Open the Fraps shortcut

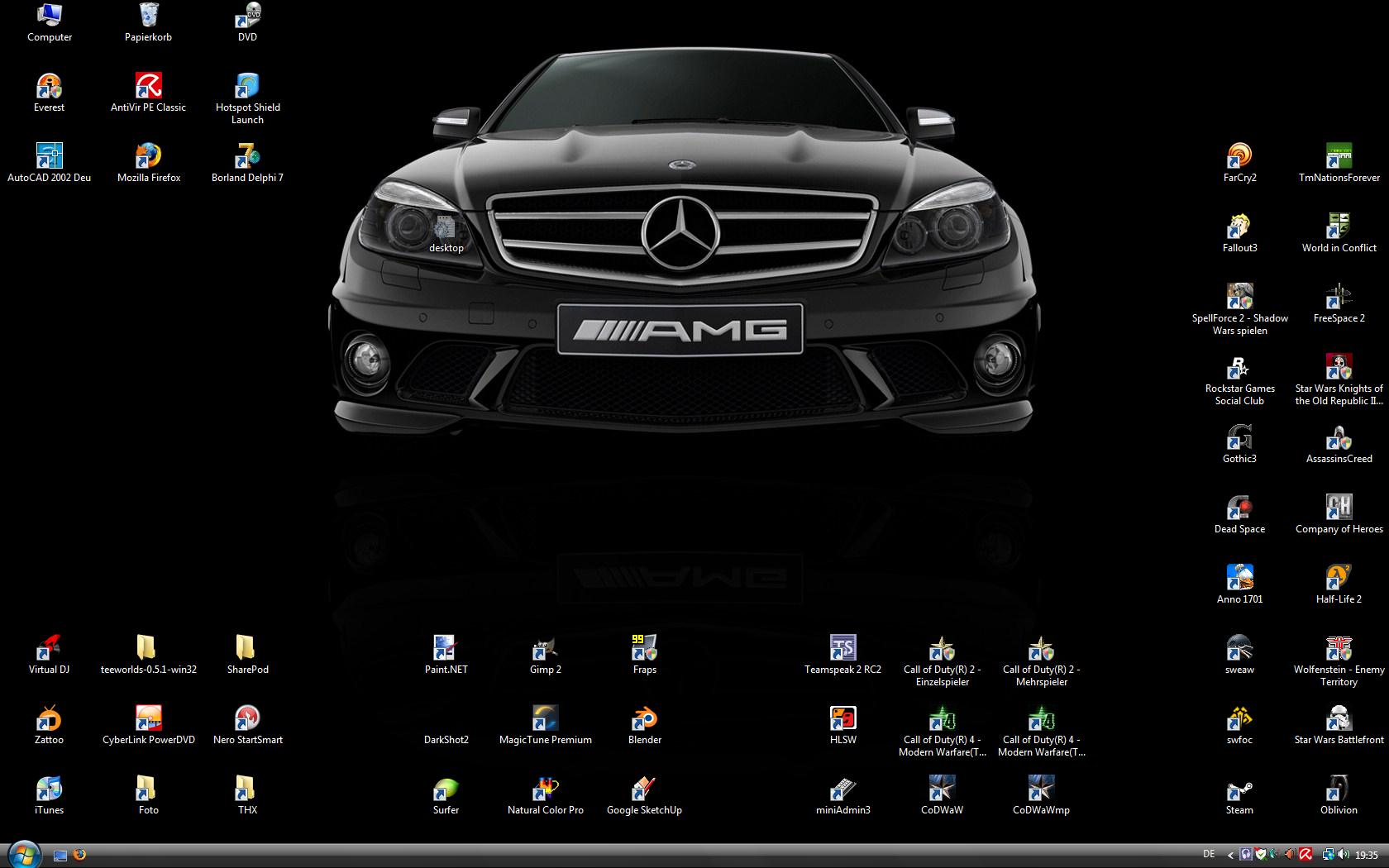pos(644,649)
